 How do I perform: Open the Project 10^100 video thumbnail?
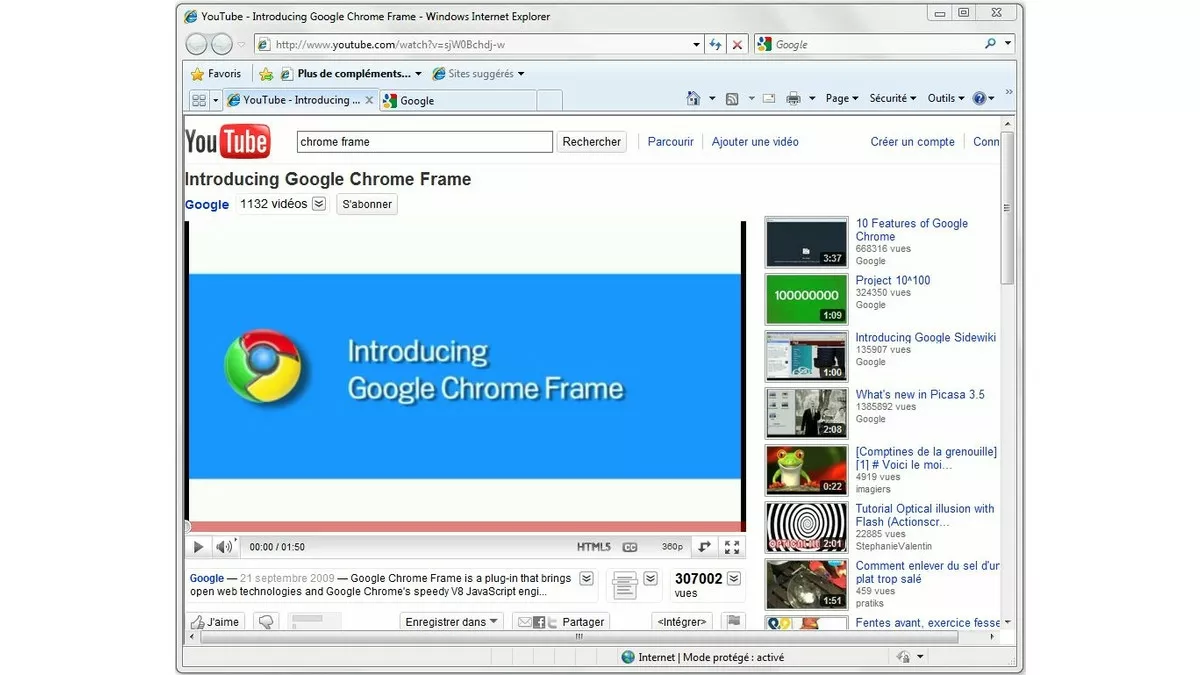pyautogui.click(x=807, y=299)
